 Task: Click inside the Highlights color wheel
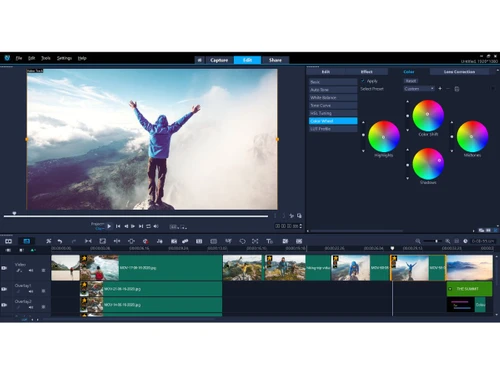(384, 137)
